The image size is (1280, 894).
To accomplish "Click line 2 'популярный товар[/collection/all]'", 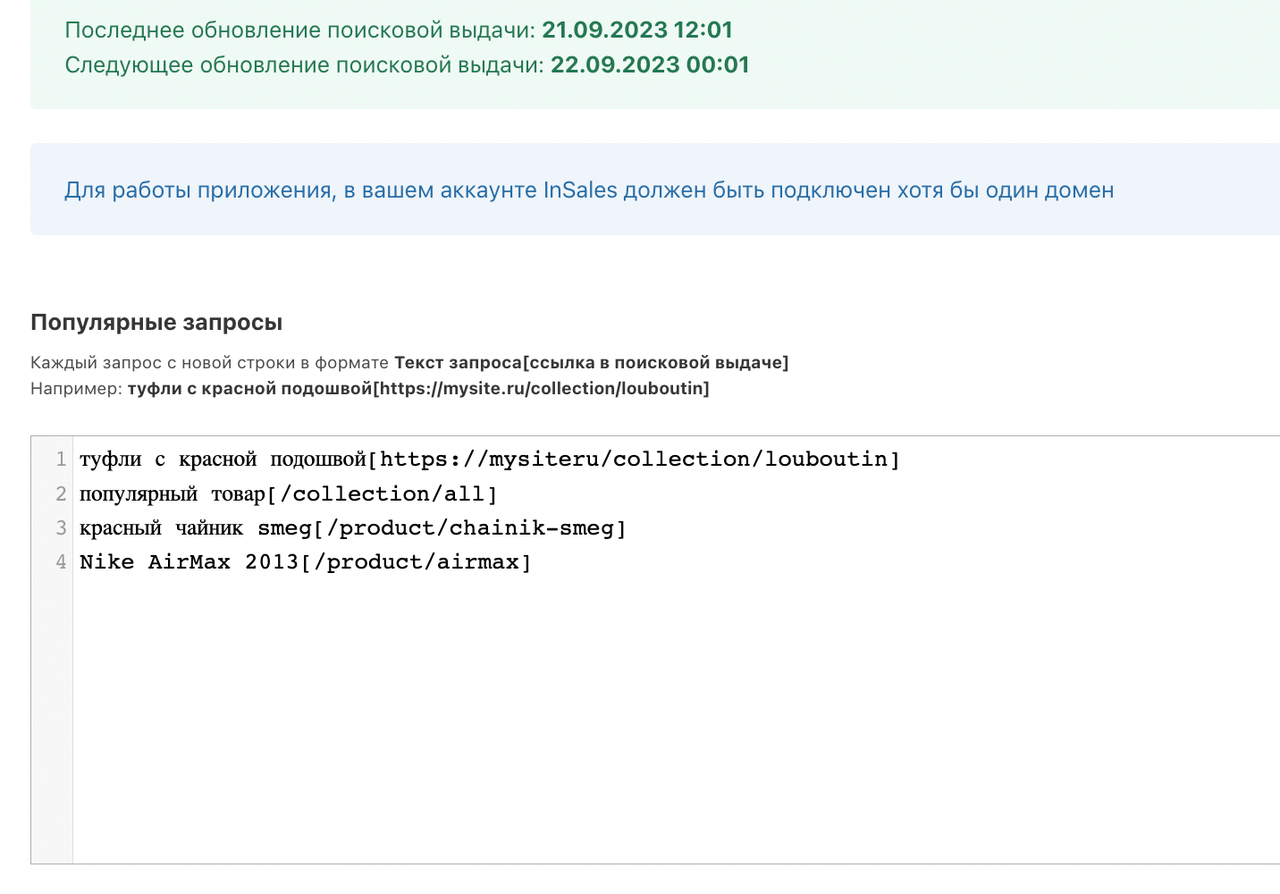I will [x=288, y=494].
